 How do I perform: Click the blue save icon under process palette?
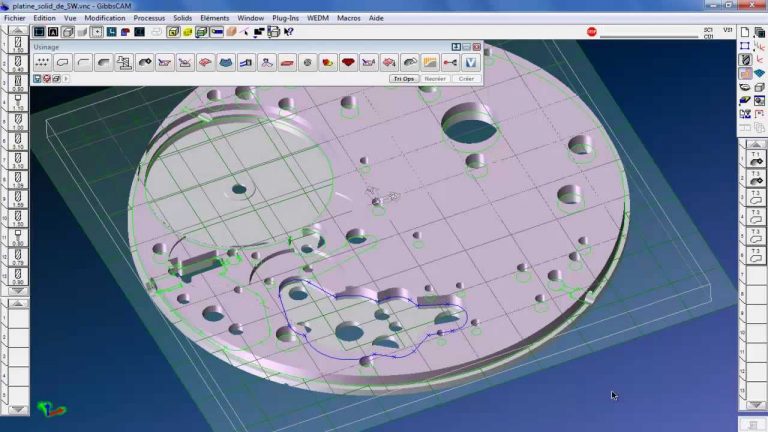point(37,79)
